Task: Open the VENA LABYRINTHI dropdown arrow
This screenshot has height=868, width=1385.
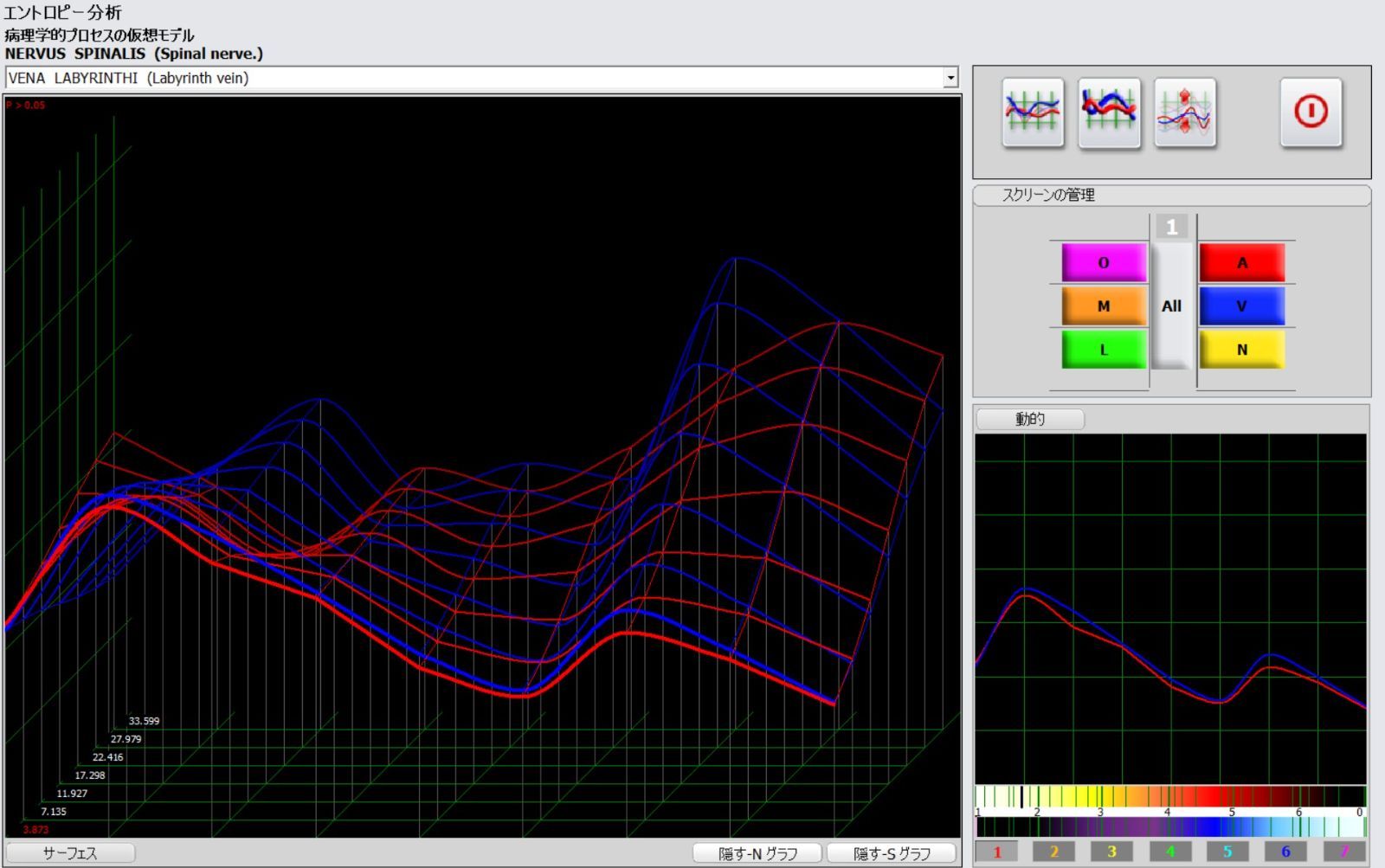Action: coord(950,78)
